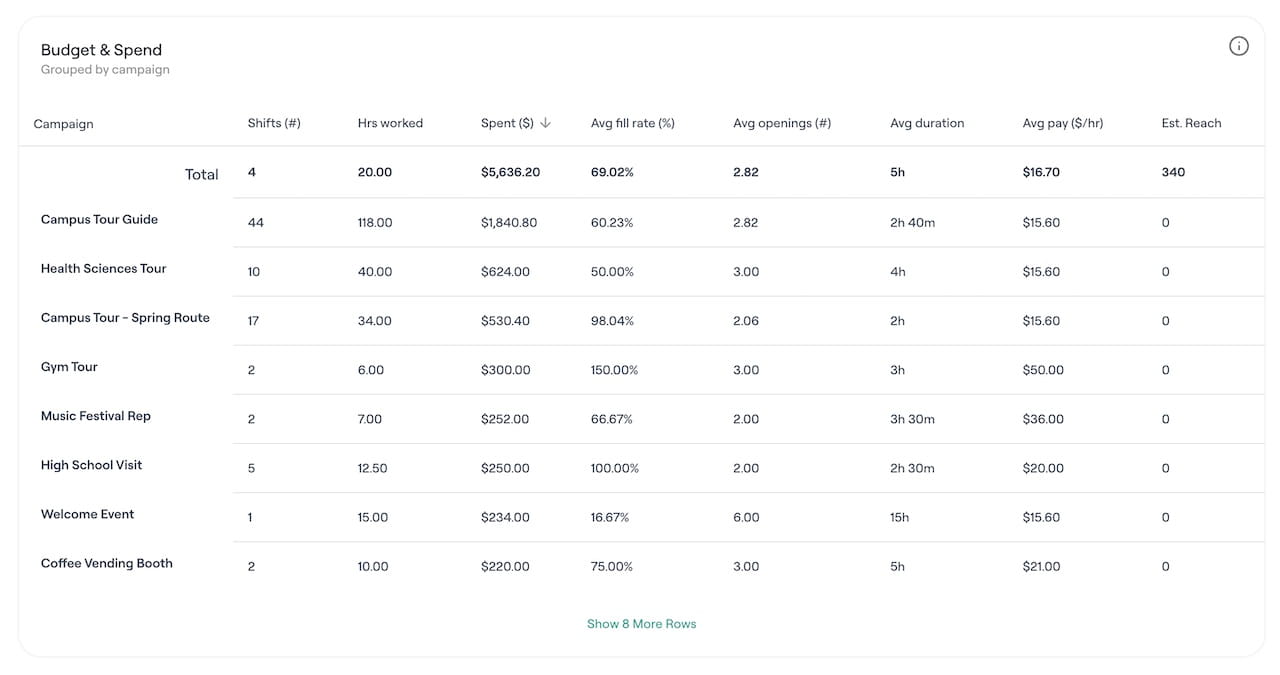This screenshot has width=1280, height=675.
Task: Sort table by Est. Reach header
Action: point(1191,123)
